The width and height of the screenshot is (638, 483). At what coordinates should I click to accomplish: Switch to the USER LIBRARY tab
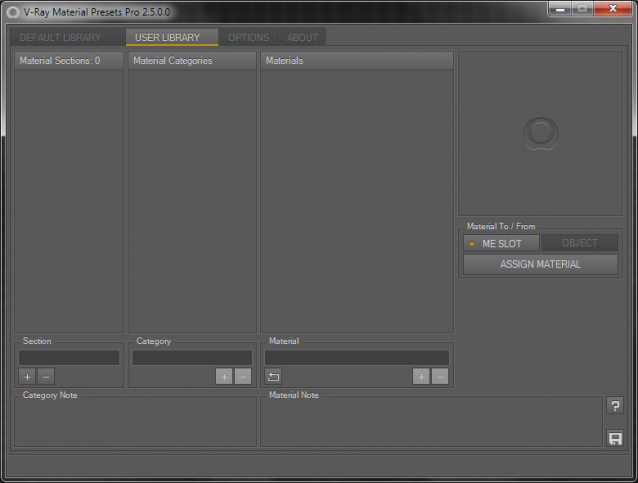(x=172, y=37)
